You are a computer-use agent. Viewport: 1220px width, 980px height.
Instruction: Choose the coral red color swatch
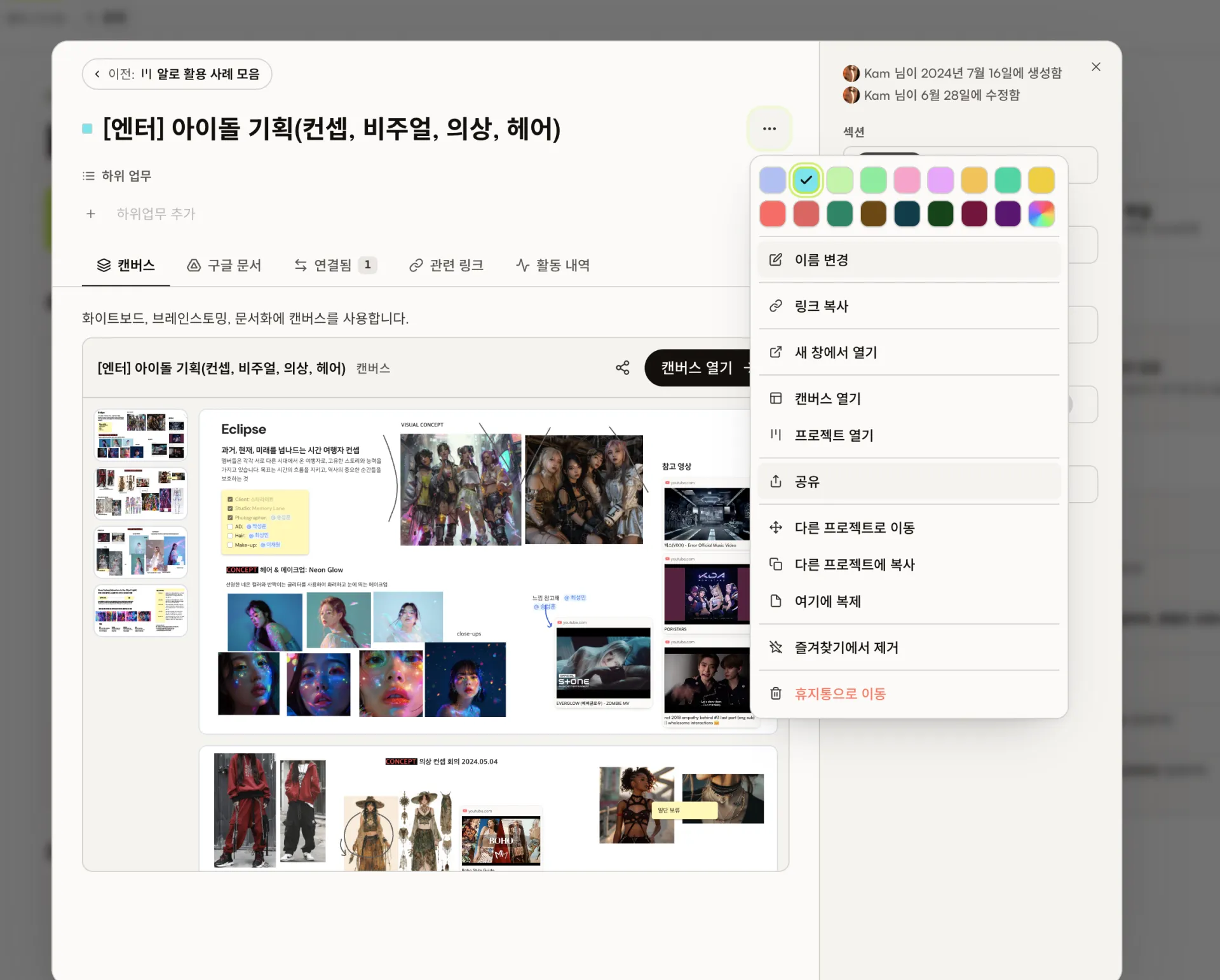(x=772, y=214)
